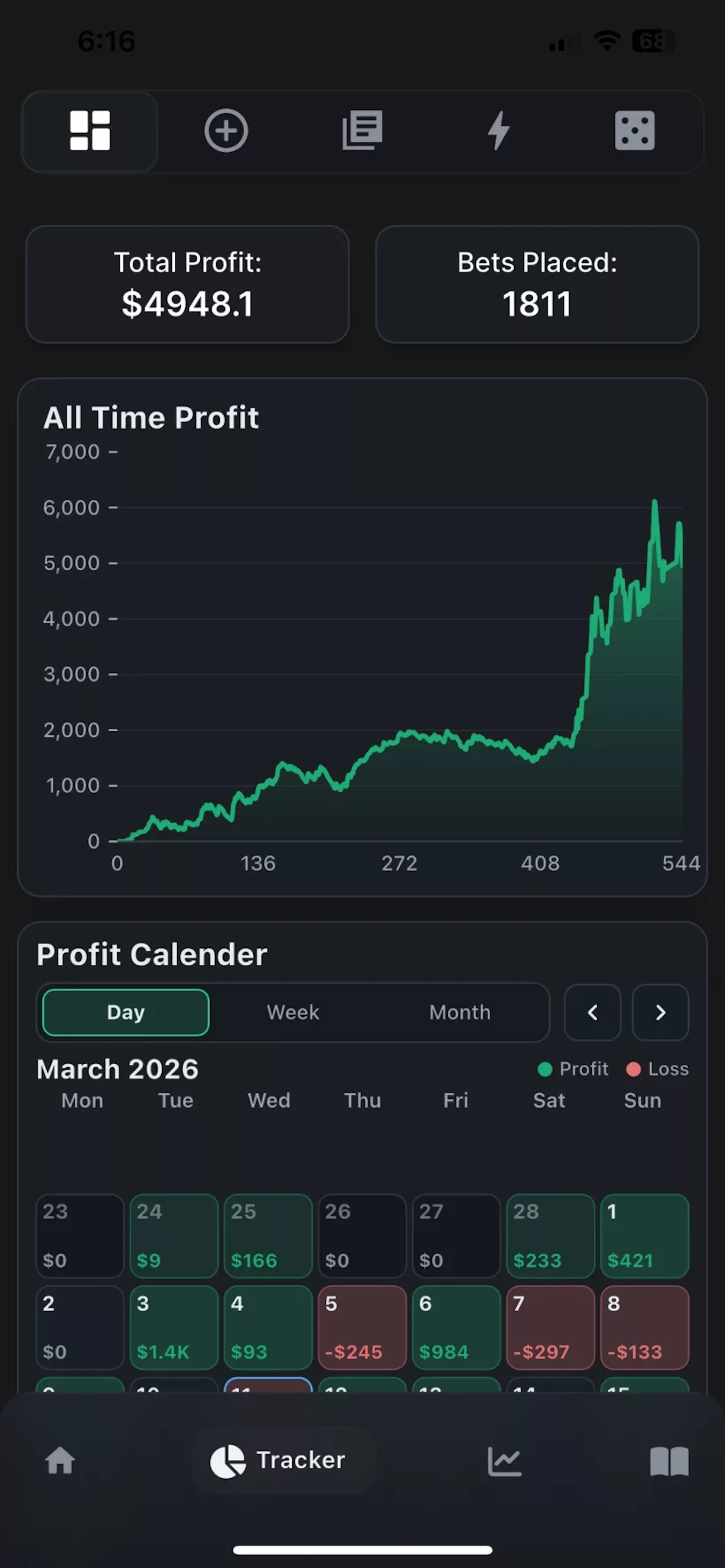Select the Tracker tab
725x1568 pixels.
284,1460
